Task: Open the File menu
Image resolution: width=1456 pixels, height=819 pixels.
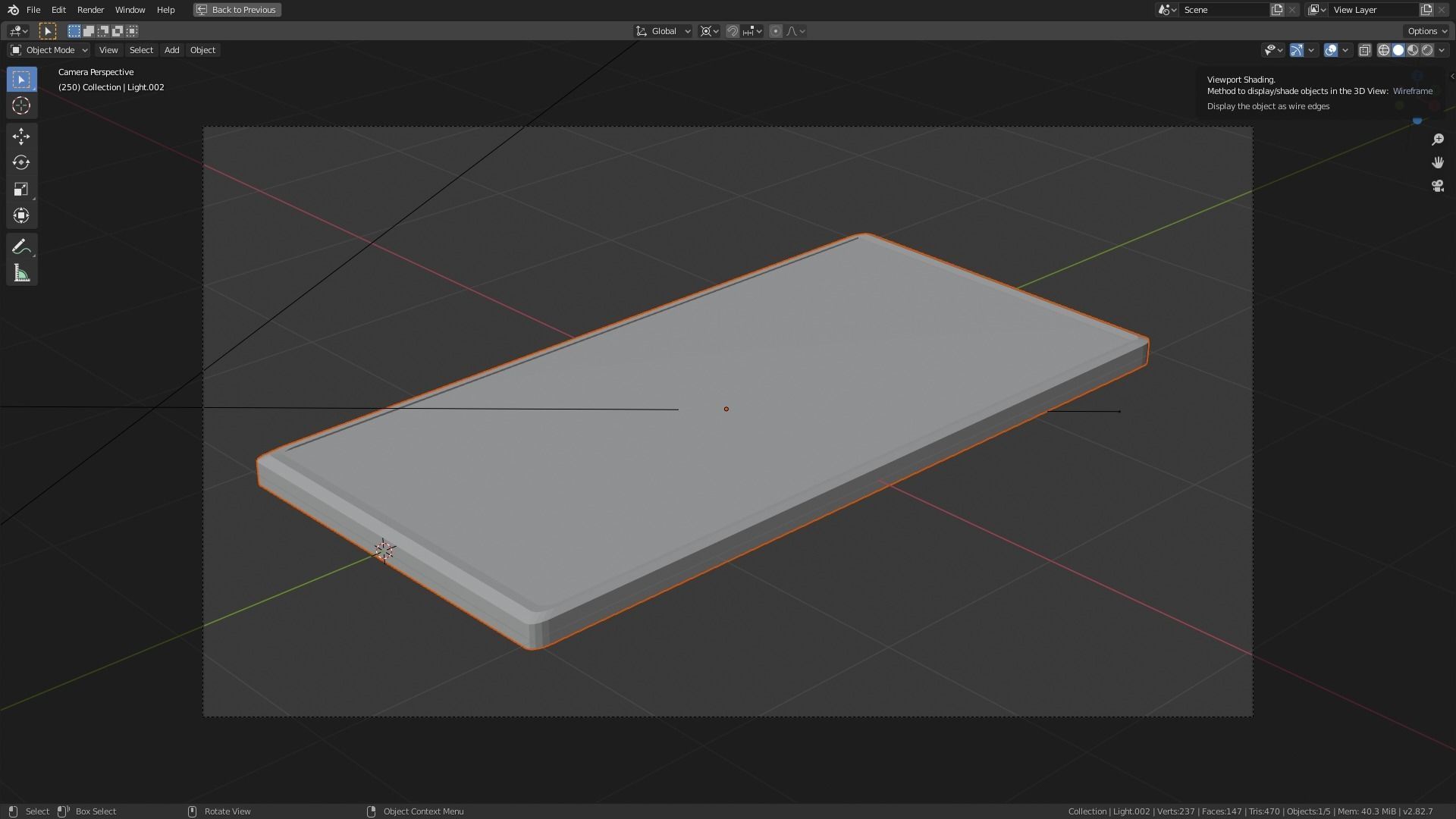Action: (33, 10)
